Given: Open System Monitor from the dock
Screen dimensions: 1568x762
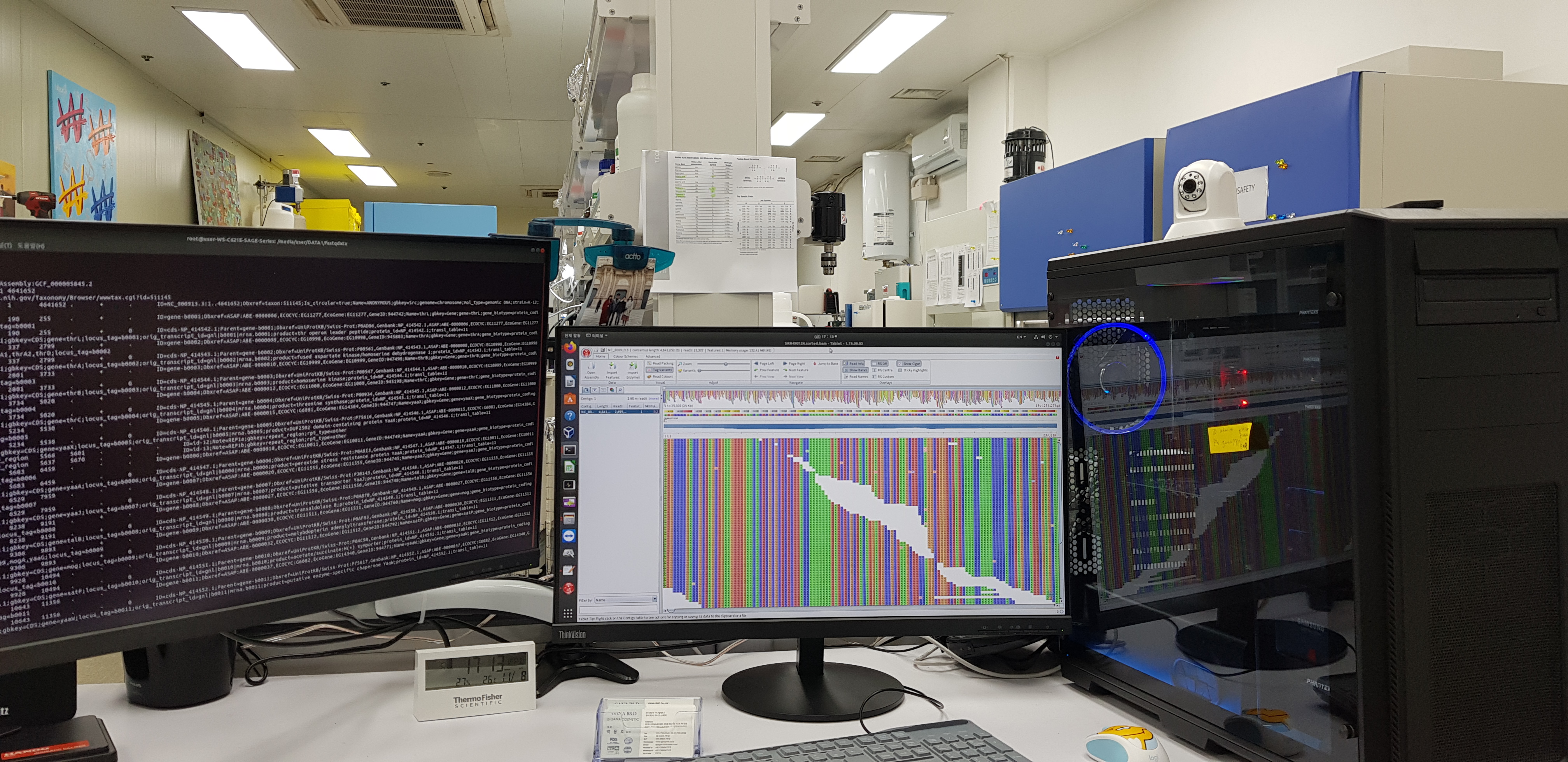Looking at the screenshot, I should tap(569, 485).
